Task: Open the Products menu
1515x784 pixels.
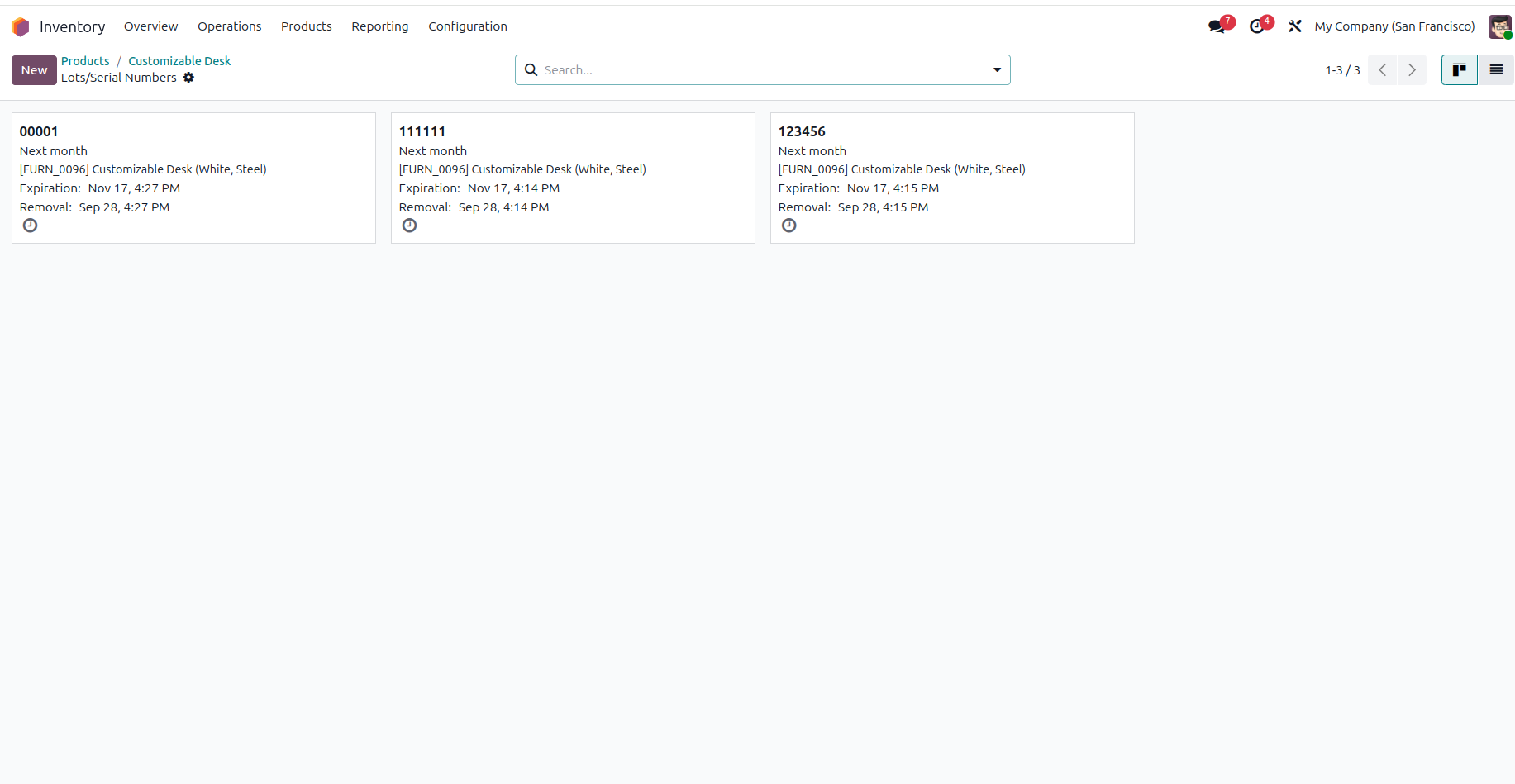Action: tap(307, 26)
